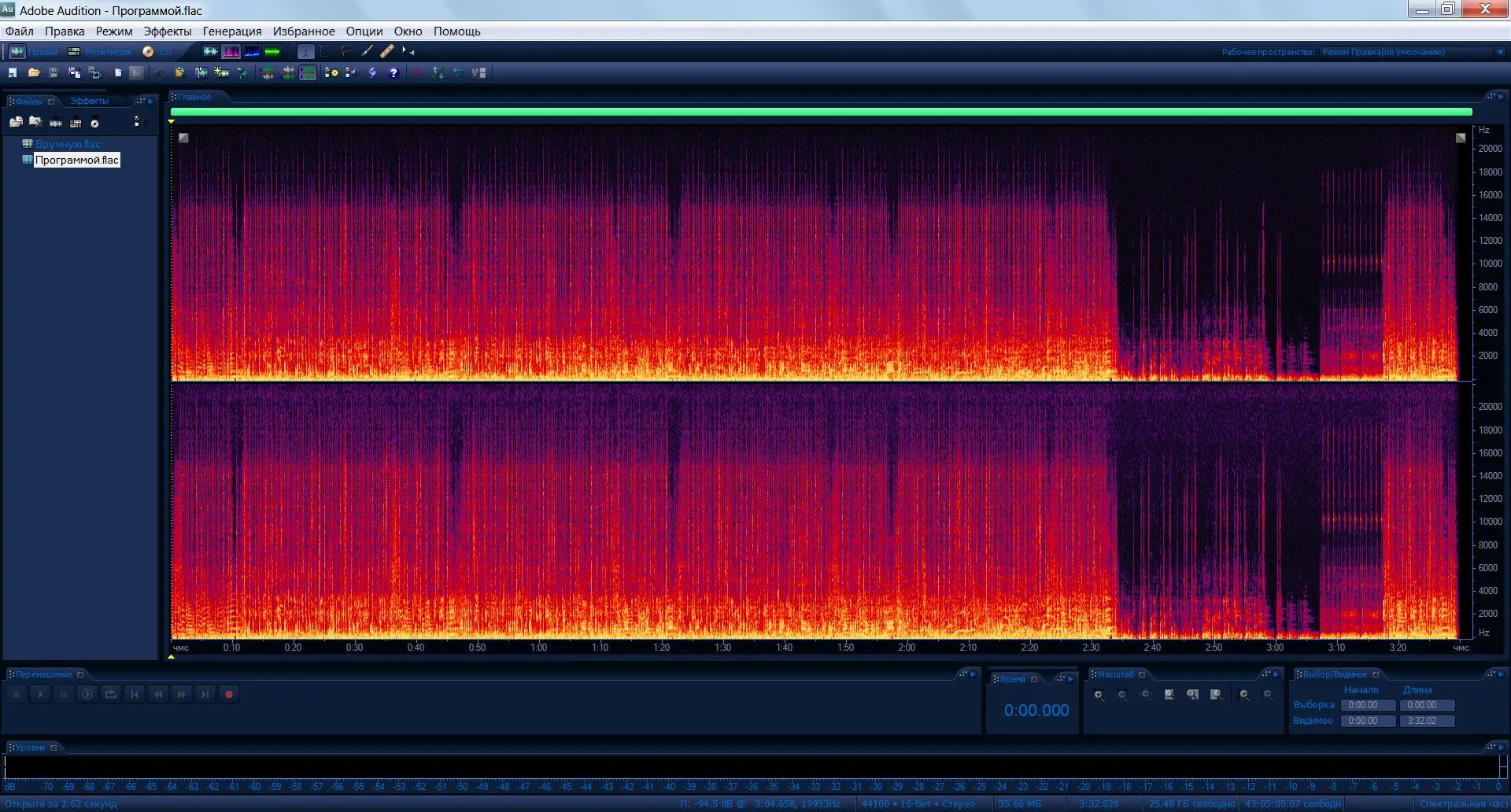Open the Эффекты menu
The width and height of the screenshot is (1511, 812).
[x=168, y=31]
